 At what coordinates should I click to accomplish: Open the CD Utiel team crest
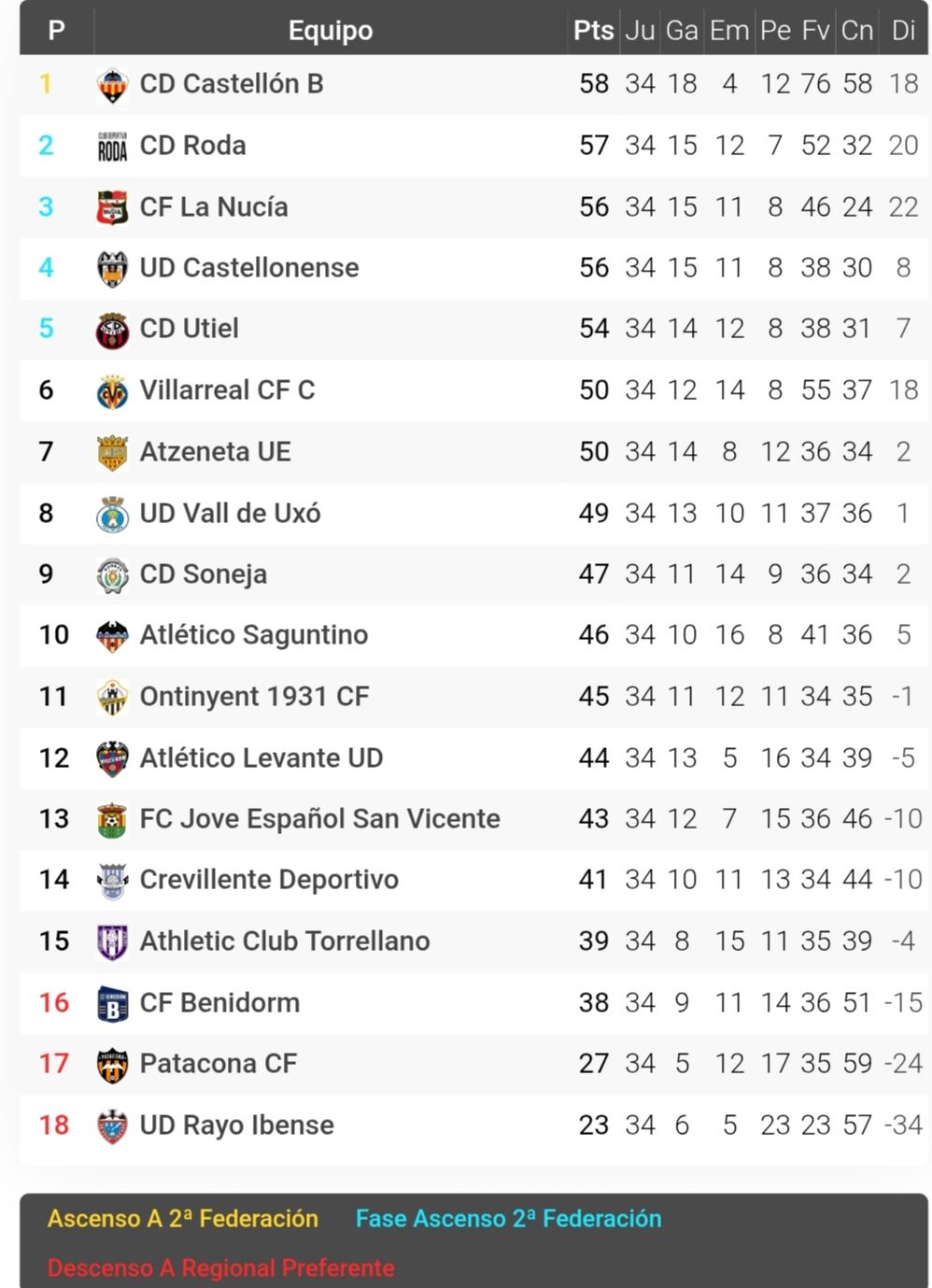pyautogui.click(x=112, y=330)
